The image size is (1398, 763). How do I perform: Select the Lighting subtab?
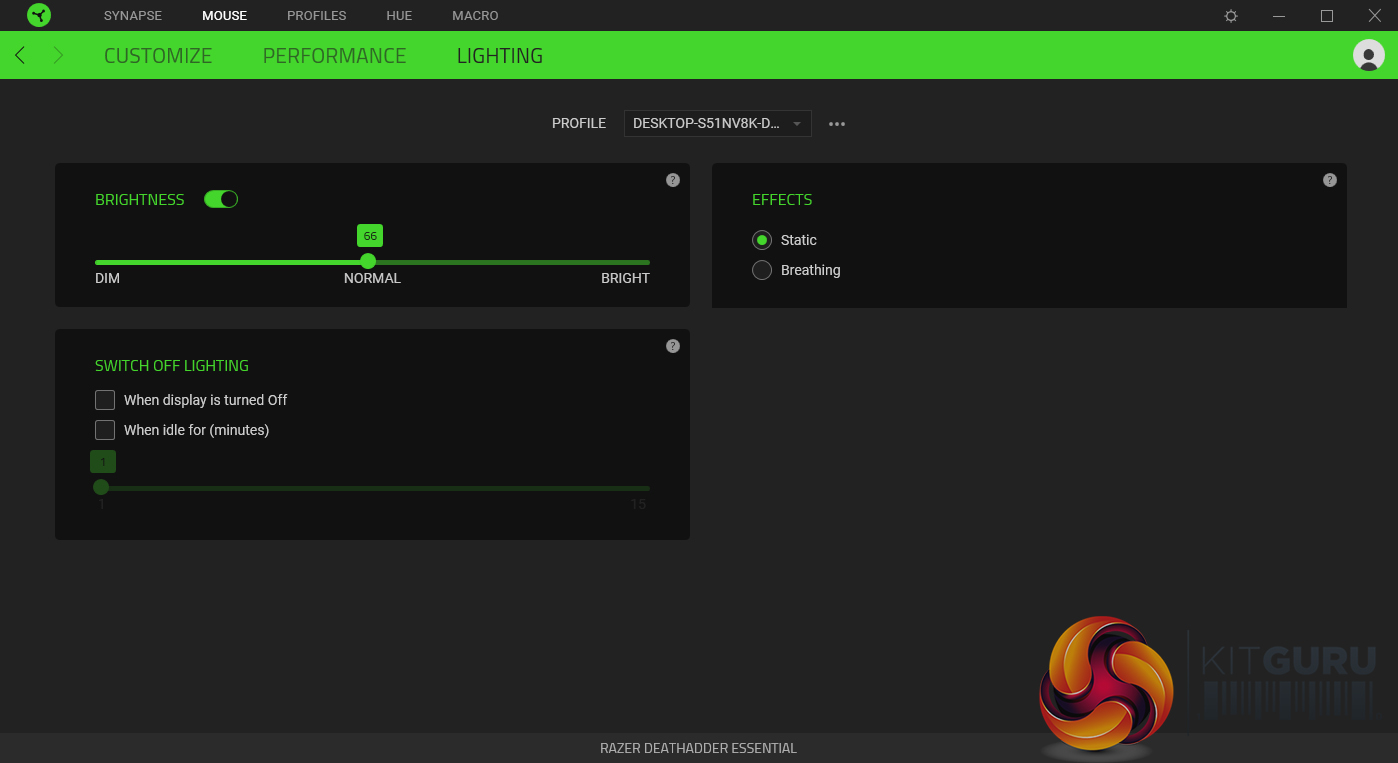tap(500, 56)
